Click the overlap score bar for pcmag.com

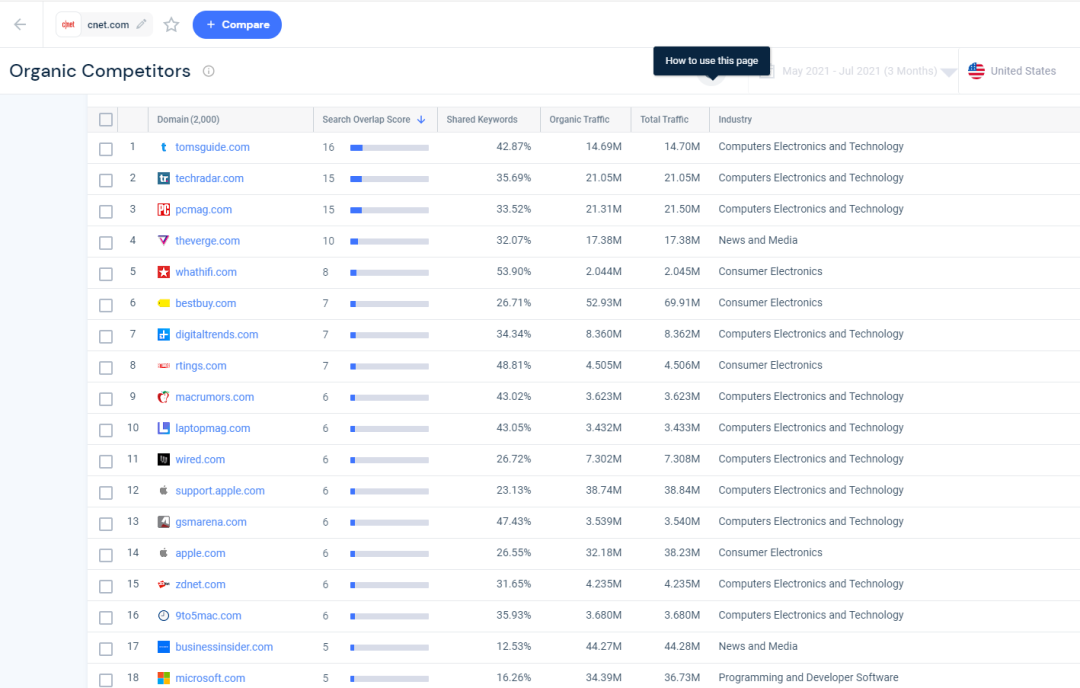pos(389,210)
